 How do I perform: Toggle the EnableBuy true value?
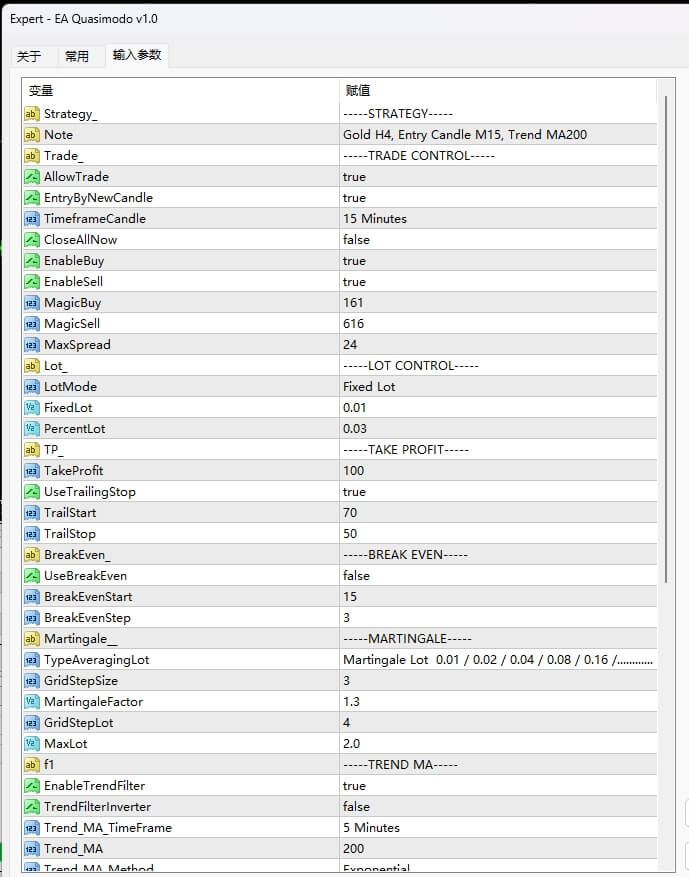[354, 261]
